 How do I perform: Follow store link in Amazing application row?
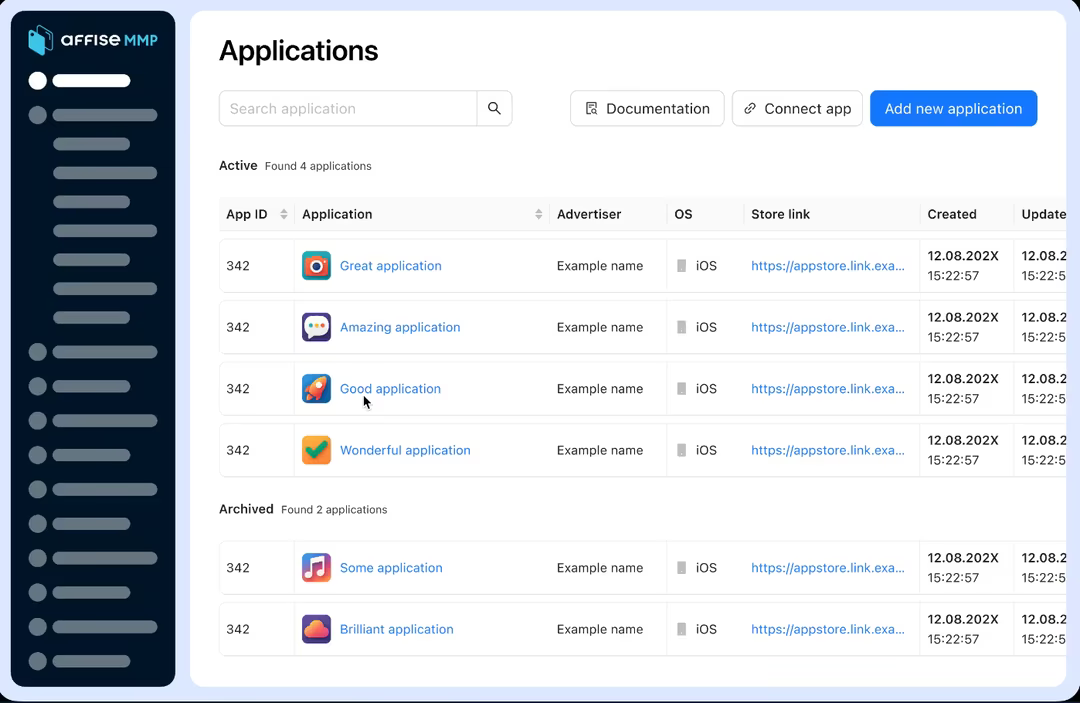(x=828, y=327)
